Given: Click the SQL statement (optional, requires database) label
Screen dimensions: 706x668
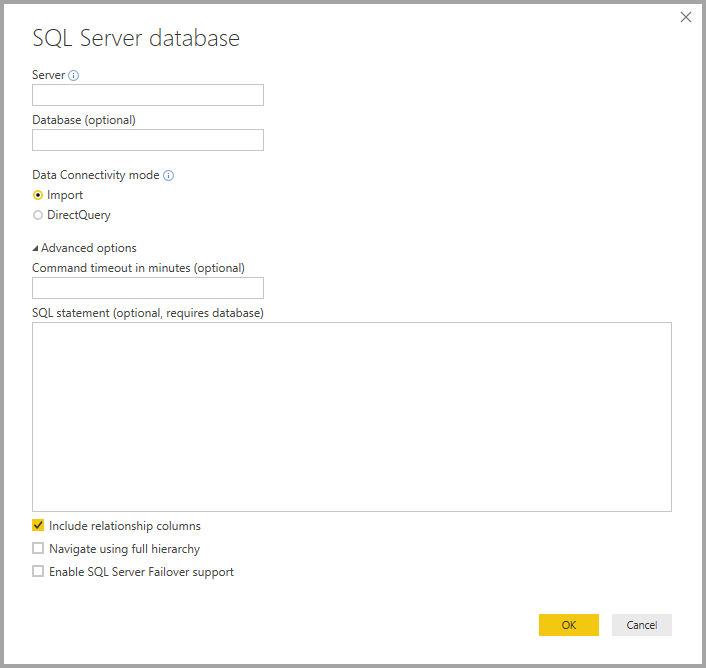Looking at the screenshot, I should [148, 313].
